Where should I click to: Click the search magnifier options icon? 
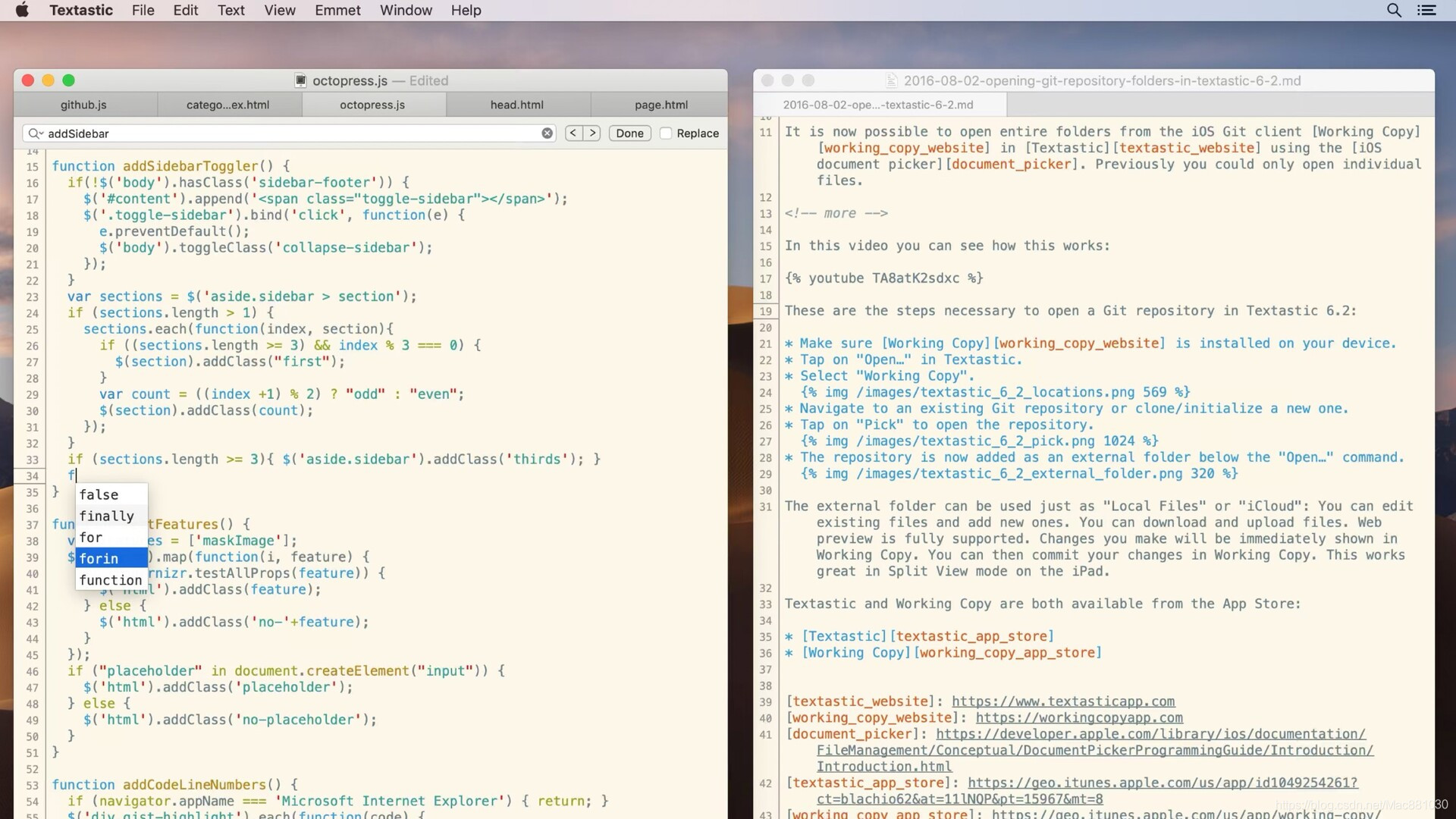[35, 133]
